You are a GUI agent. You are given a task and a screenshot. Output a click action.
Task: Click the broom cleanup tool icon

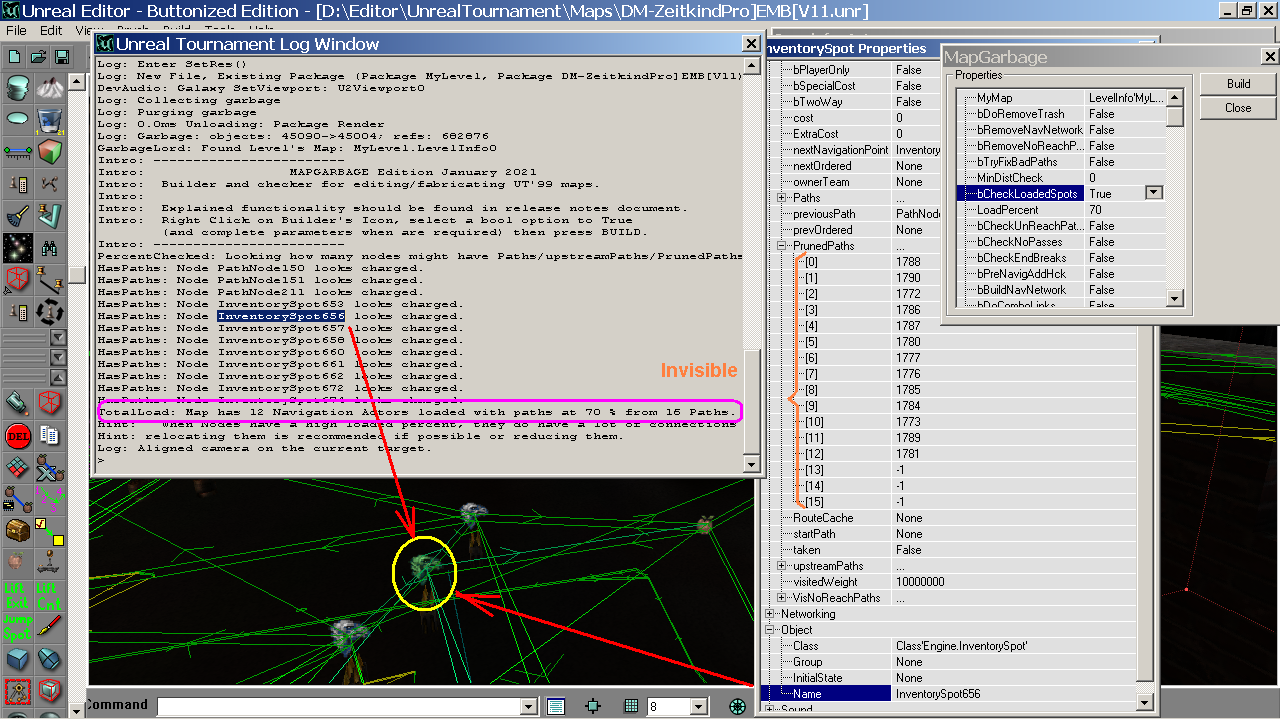click(x=17, y=215)
